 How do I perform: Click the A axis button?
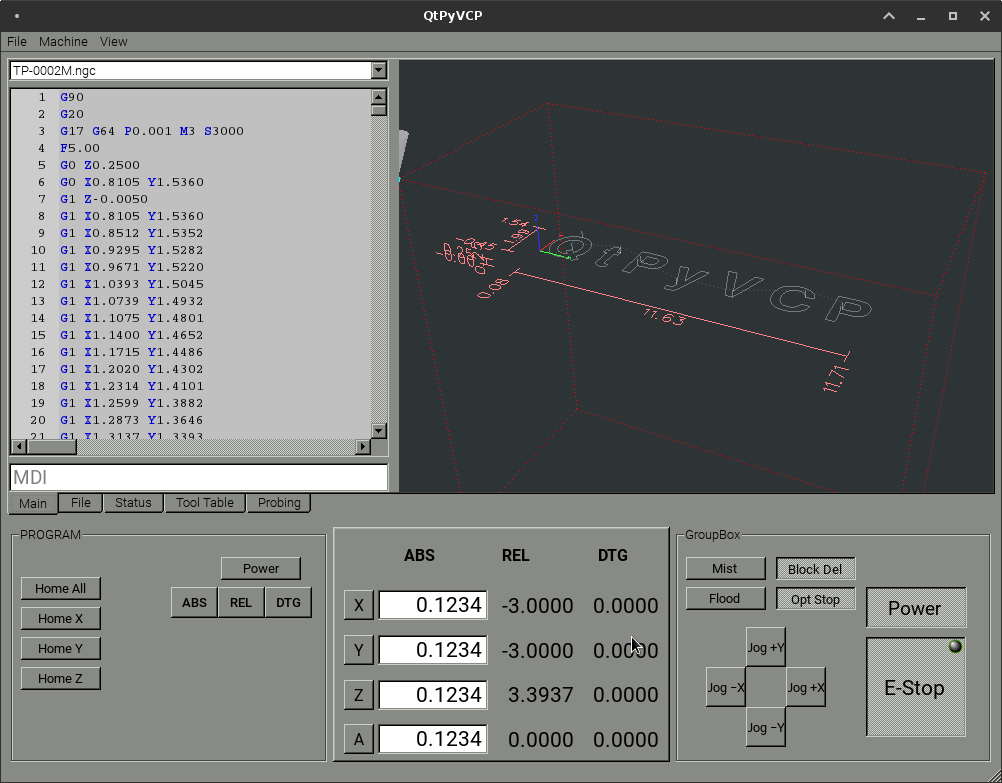click(x=358, y=739)
